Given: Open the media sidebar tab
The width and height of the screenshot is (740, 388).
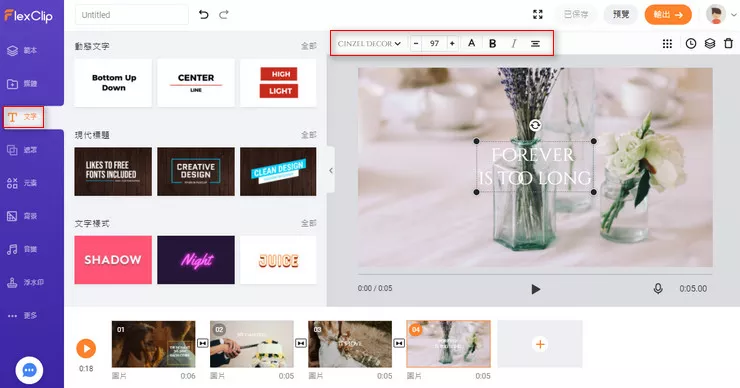Looking at the screenshot, I should [x=22, y=84].
